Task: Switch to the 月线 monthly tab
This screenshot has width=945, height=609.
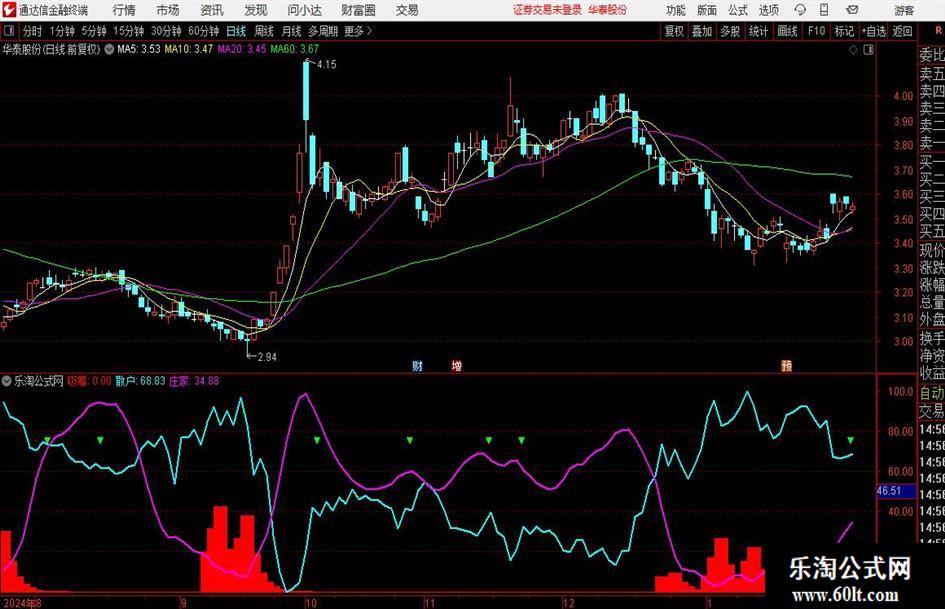Action: point(291,31)
